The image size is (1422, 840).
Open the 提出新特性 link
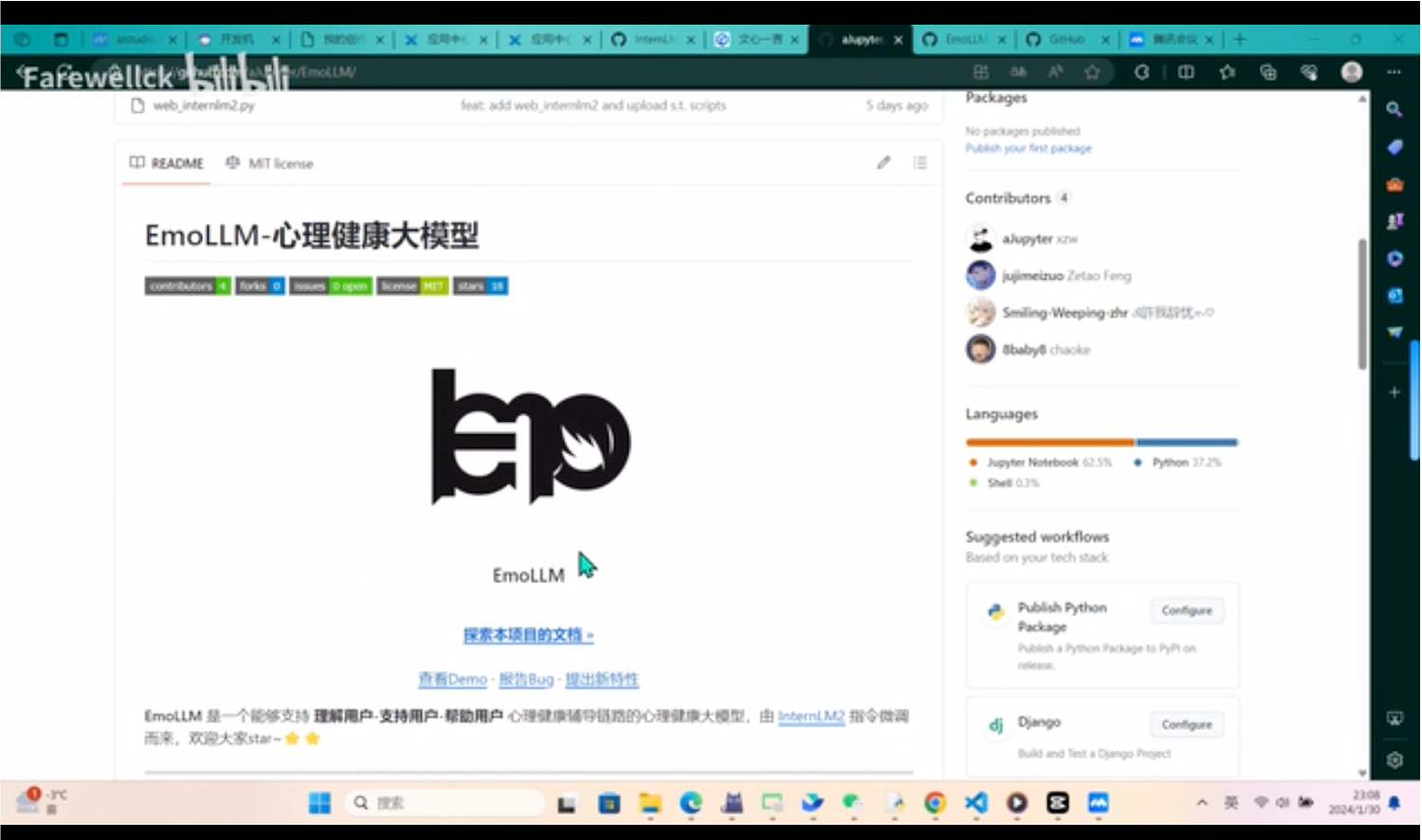tap(602, 679)
